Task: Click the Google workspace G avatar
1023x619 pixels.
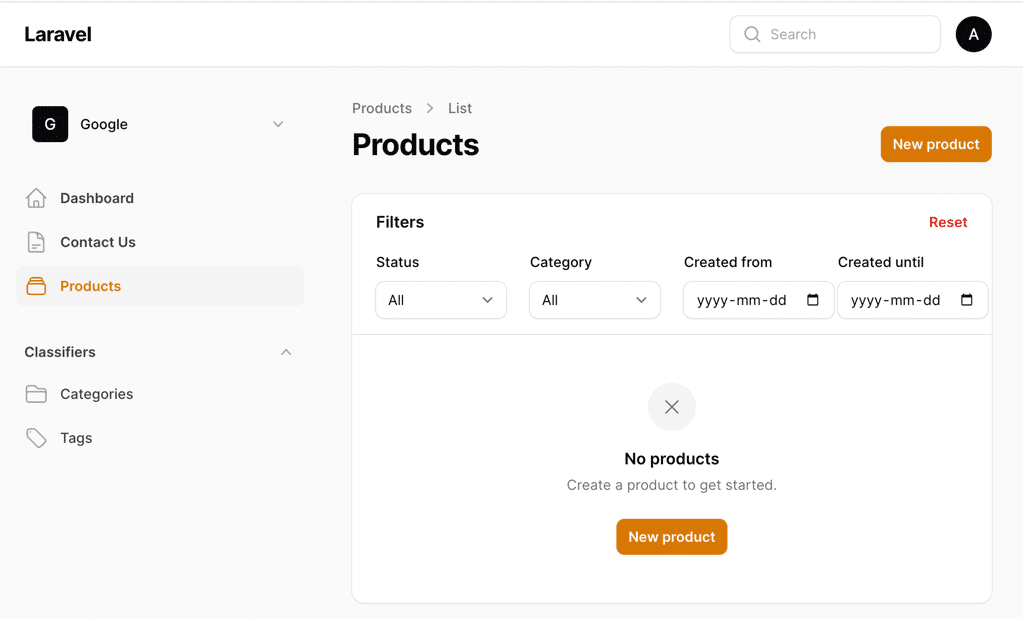Action: pyautogui.click(x=50, y=124)
